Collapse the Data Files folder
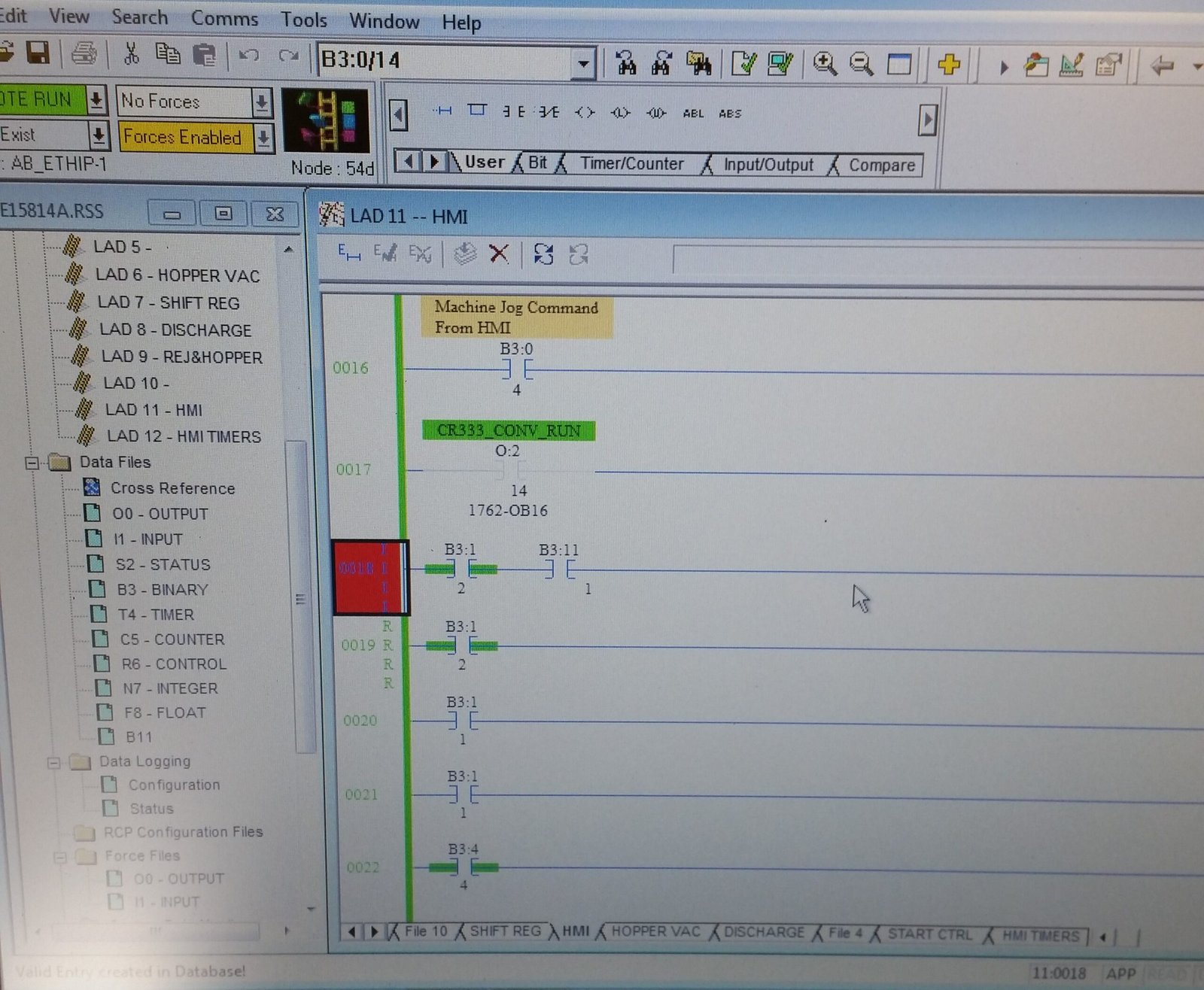Image resolution: width=1204 pixels, height=990 pixels. pyautogui.click(x=32, y=463)
